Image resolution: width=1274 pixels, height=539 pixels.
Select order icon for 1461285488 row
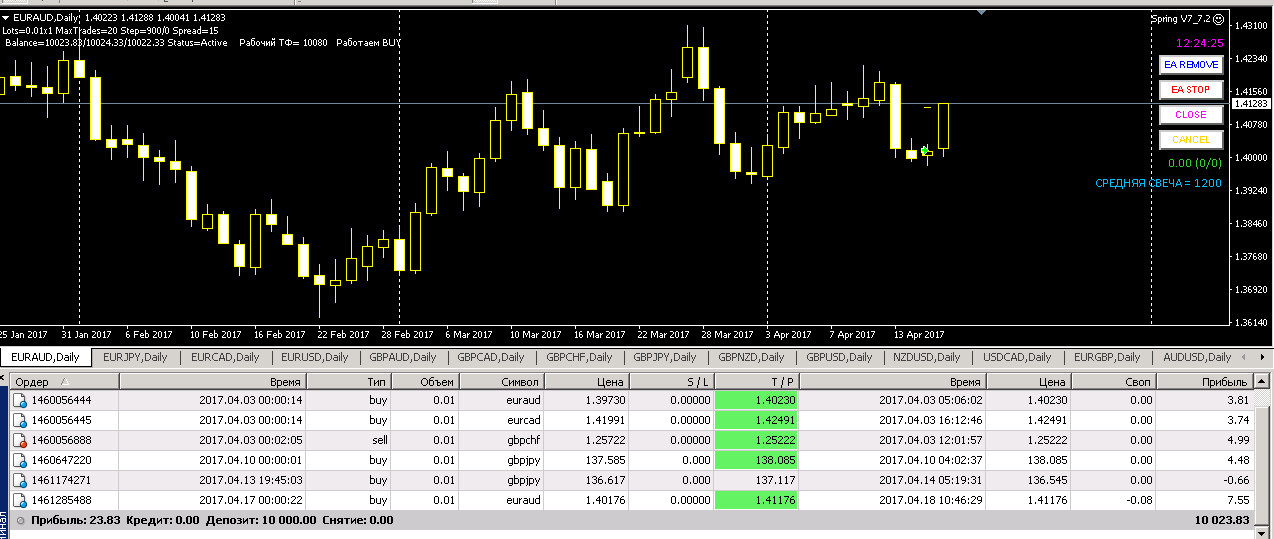point(20,500)
